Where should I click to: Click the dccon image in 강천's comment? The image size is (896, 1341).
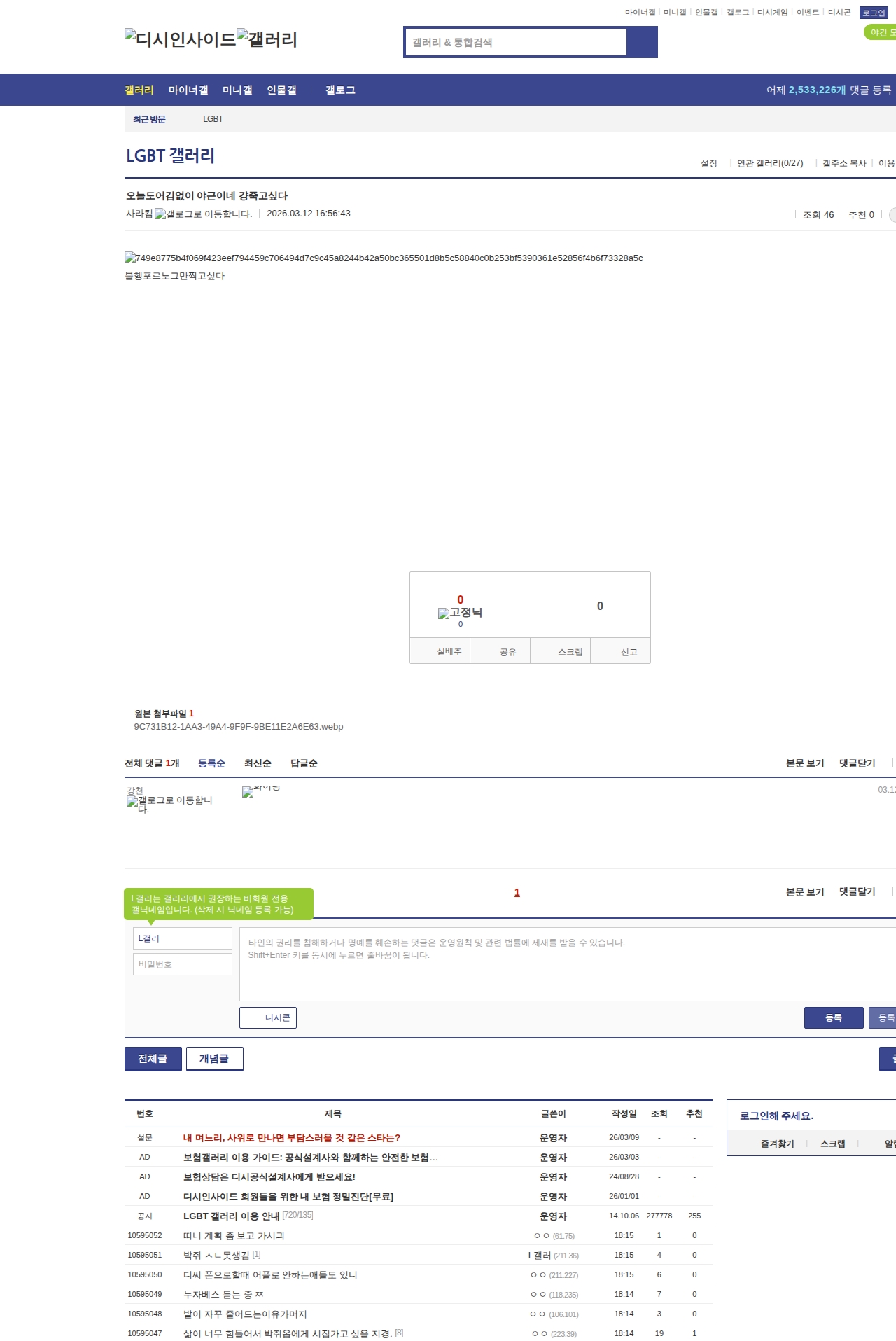[x=260, y=791]
